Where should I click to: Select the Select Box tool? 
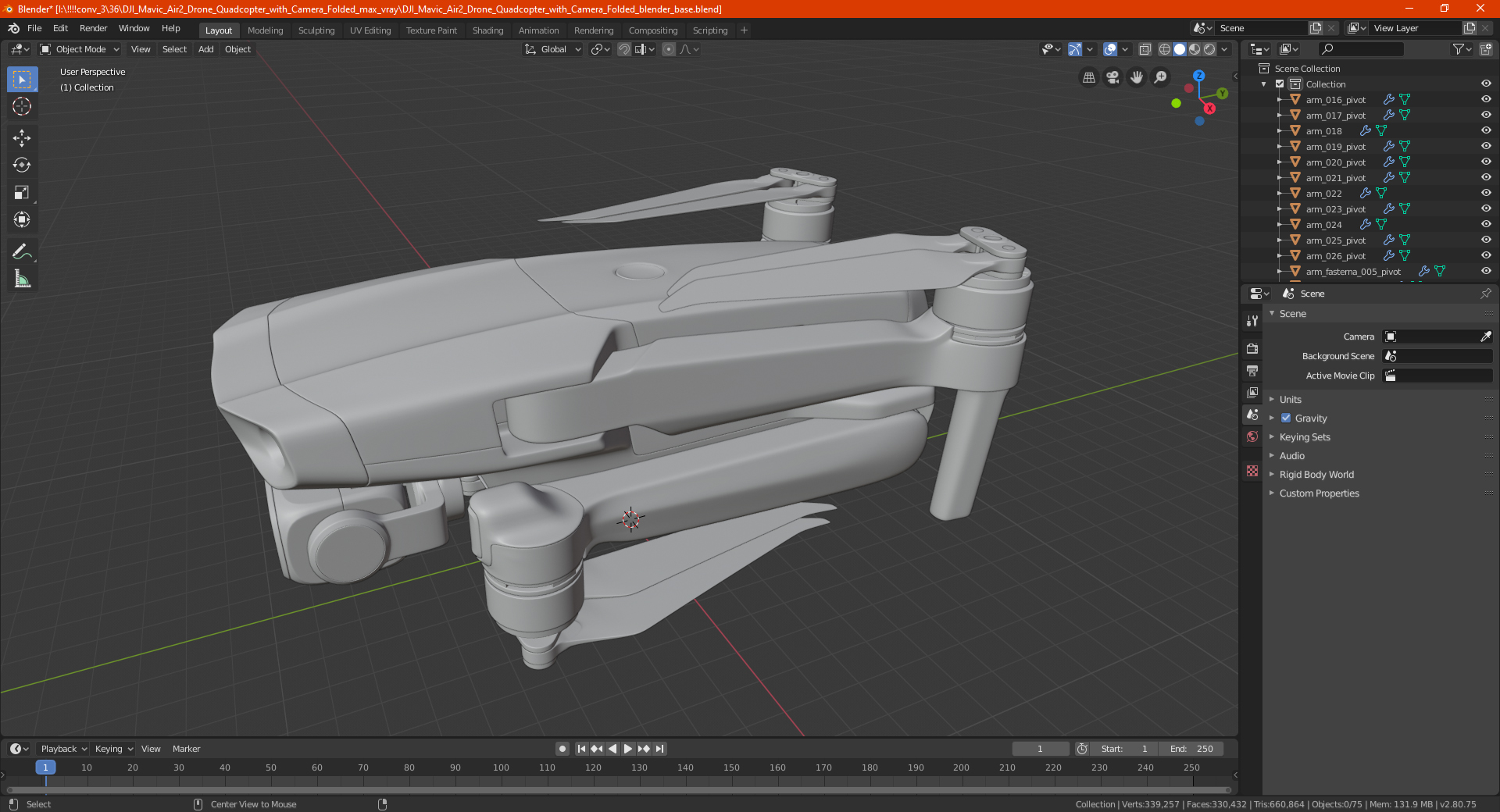point(22,80)
